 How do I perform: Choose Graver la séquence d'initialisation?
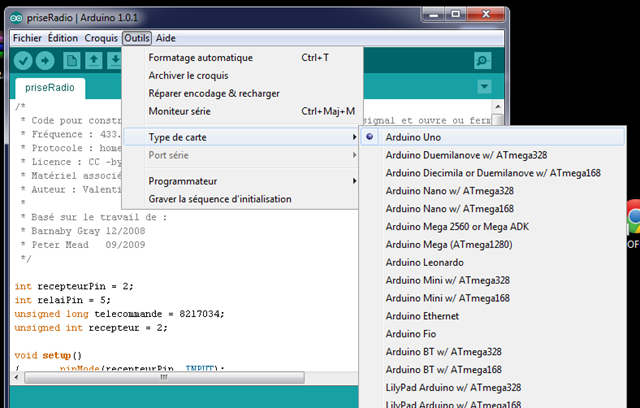[241, 199]
